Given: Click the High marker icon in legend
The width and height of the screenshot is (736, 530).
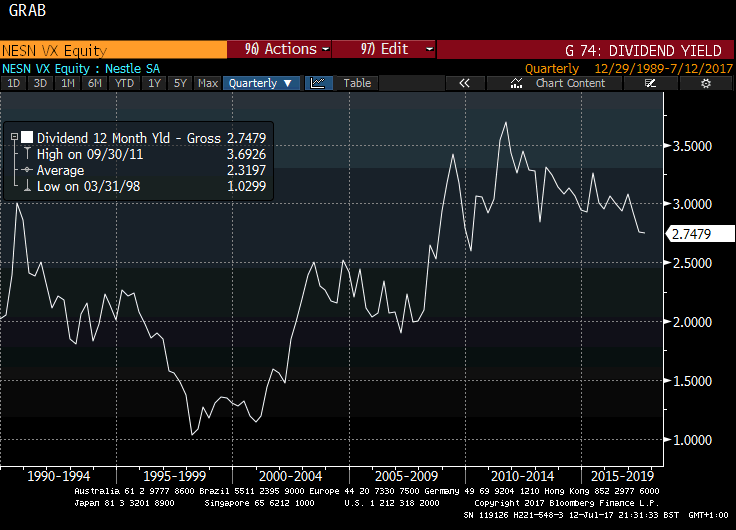Looking at the screenshot, I should click(x=27, y=154).
